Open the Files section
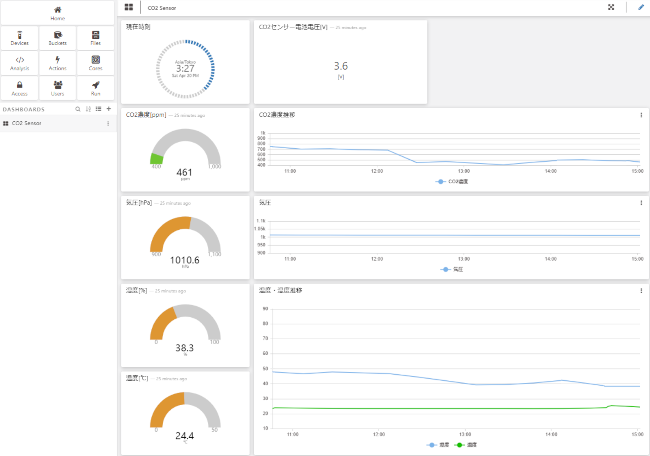Image resolution: width=650 pixels, height=456 pixels. (x=95, y=38)
